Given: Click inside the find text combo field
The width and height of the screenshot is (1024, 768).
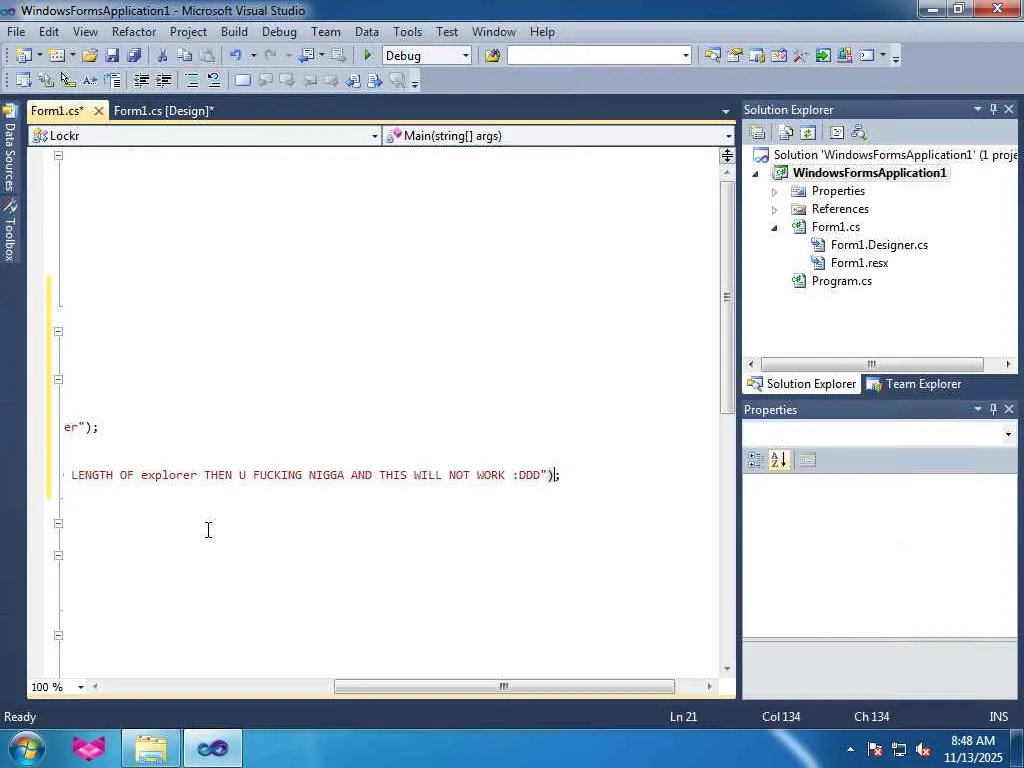Looking at the screenshot, I should [x=594, y=56].
